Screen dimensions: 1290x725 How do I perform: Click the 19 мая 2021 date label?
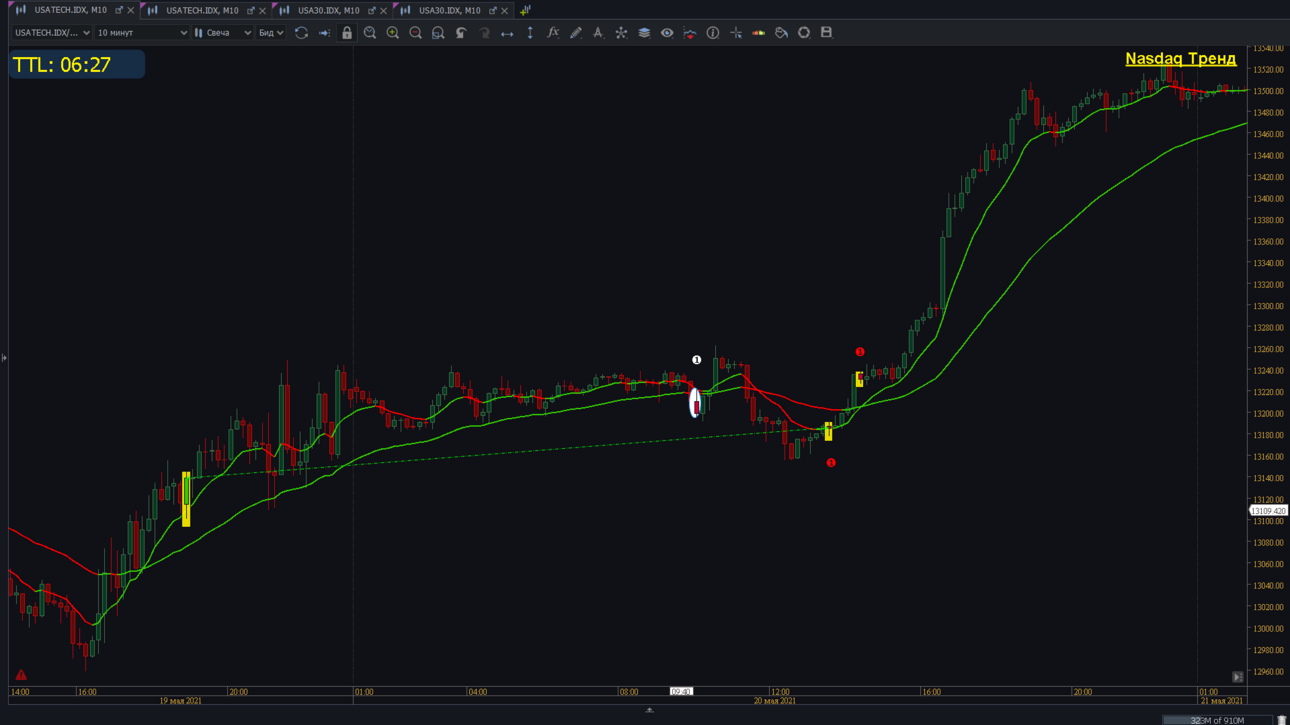click(180, 701)
